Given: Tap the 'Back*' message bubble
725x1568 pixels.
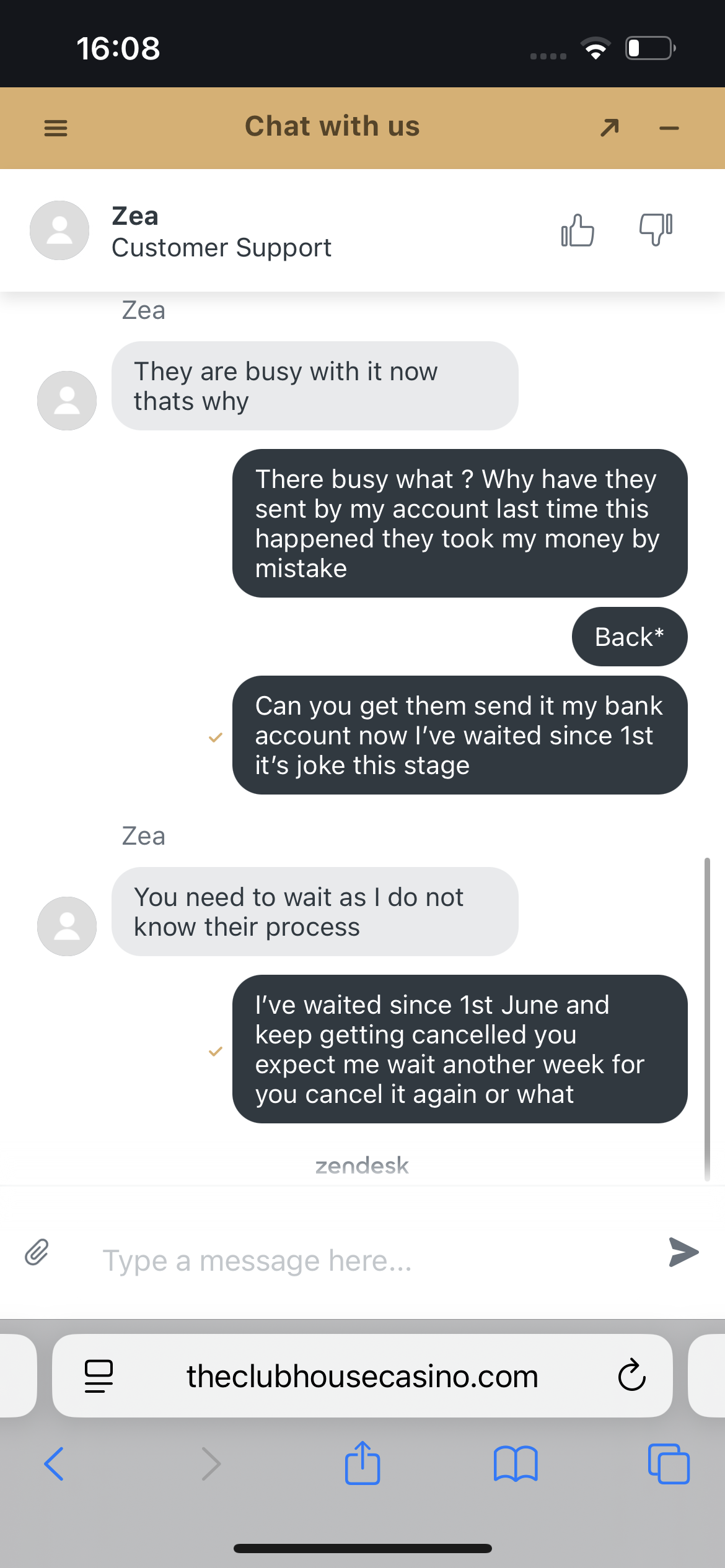Looking at the screenshot, I should pyautogui.click(x=629, y=637).
